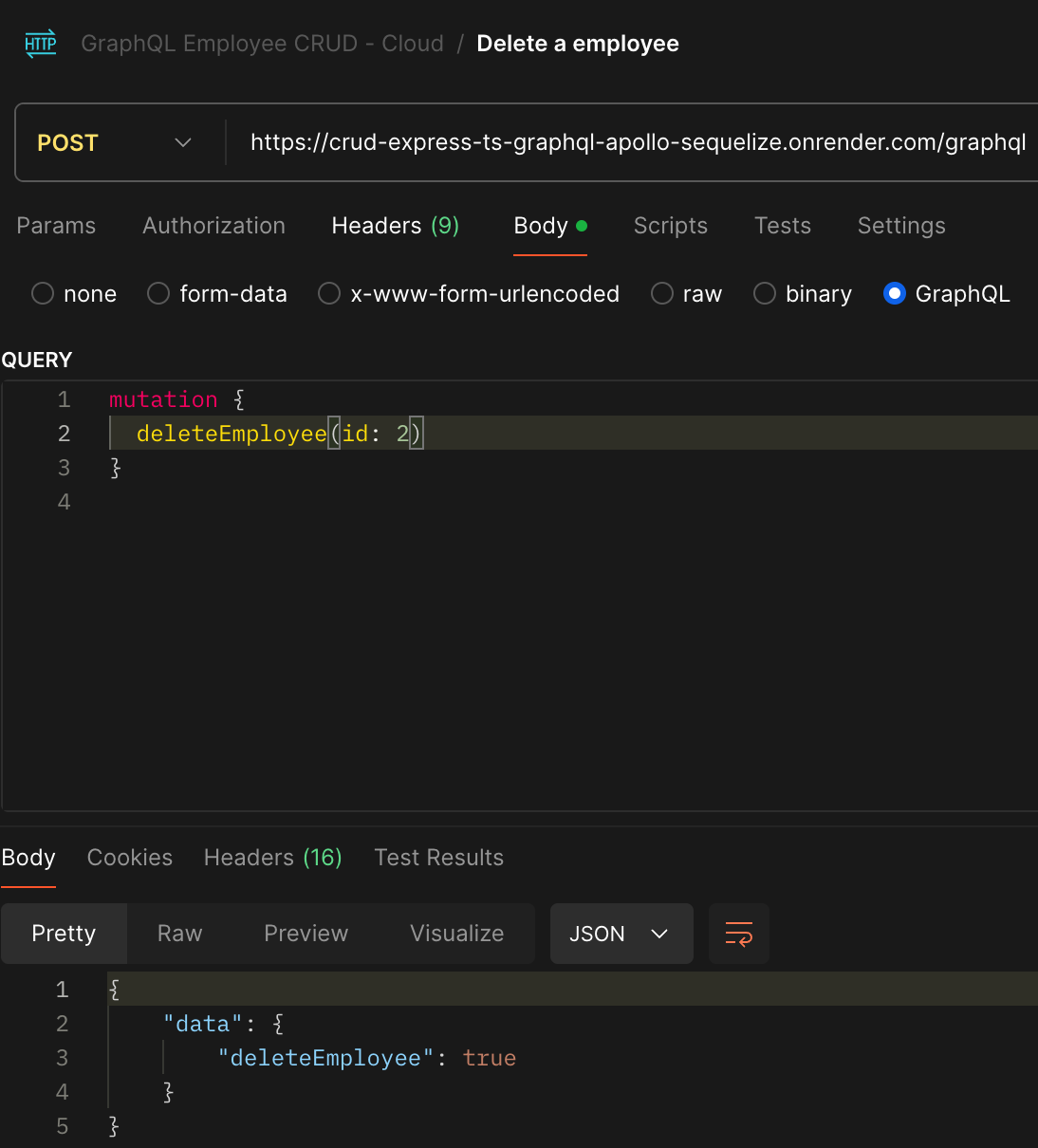1038x1148 pixels.
Task: Click the "data" key in response
Action: coord(203,1024)
